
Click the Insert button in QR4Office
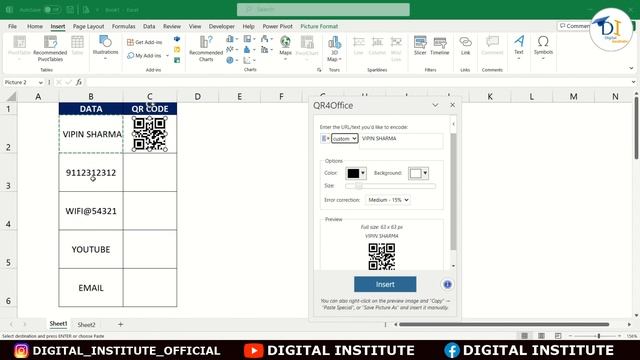point(385,284)
